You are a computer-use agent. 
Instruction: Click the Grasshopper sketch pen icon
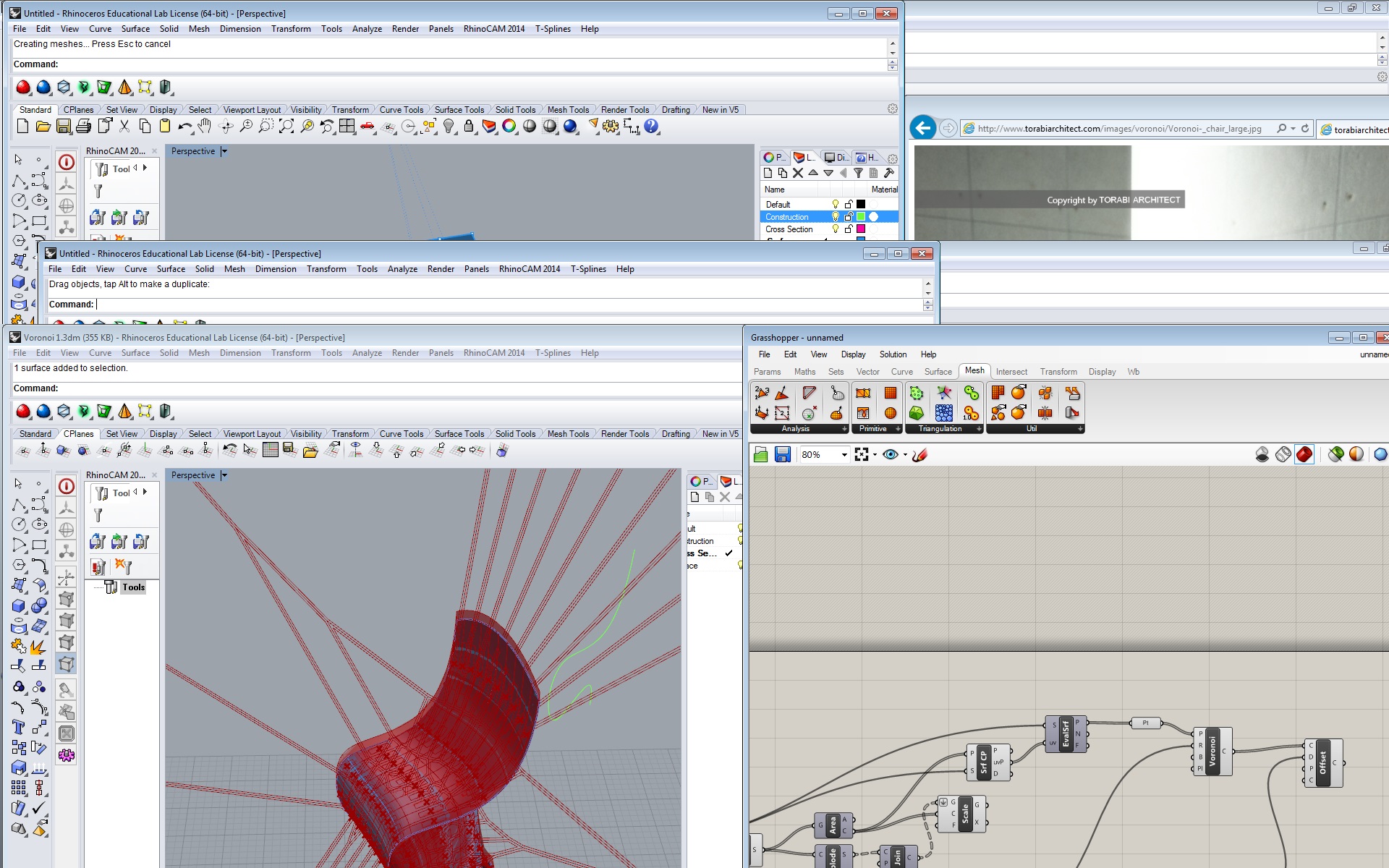tap(919, 454)
